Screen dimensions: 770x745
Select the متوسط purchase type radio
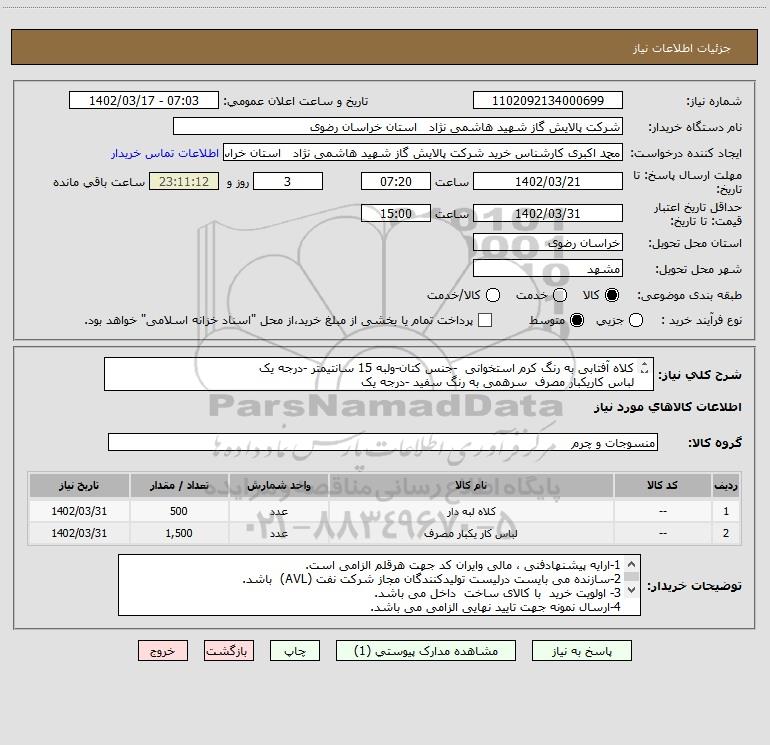[577, 320]
